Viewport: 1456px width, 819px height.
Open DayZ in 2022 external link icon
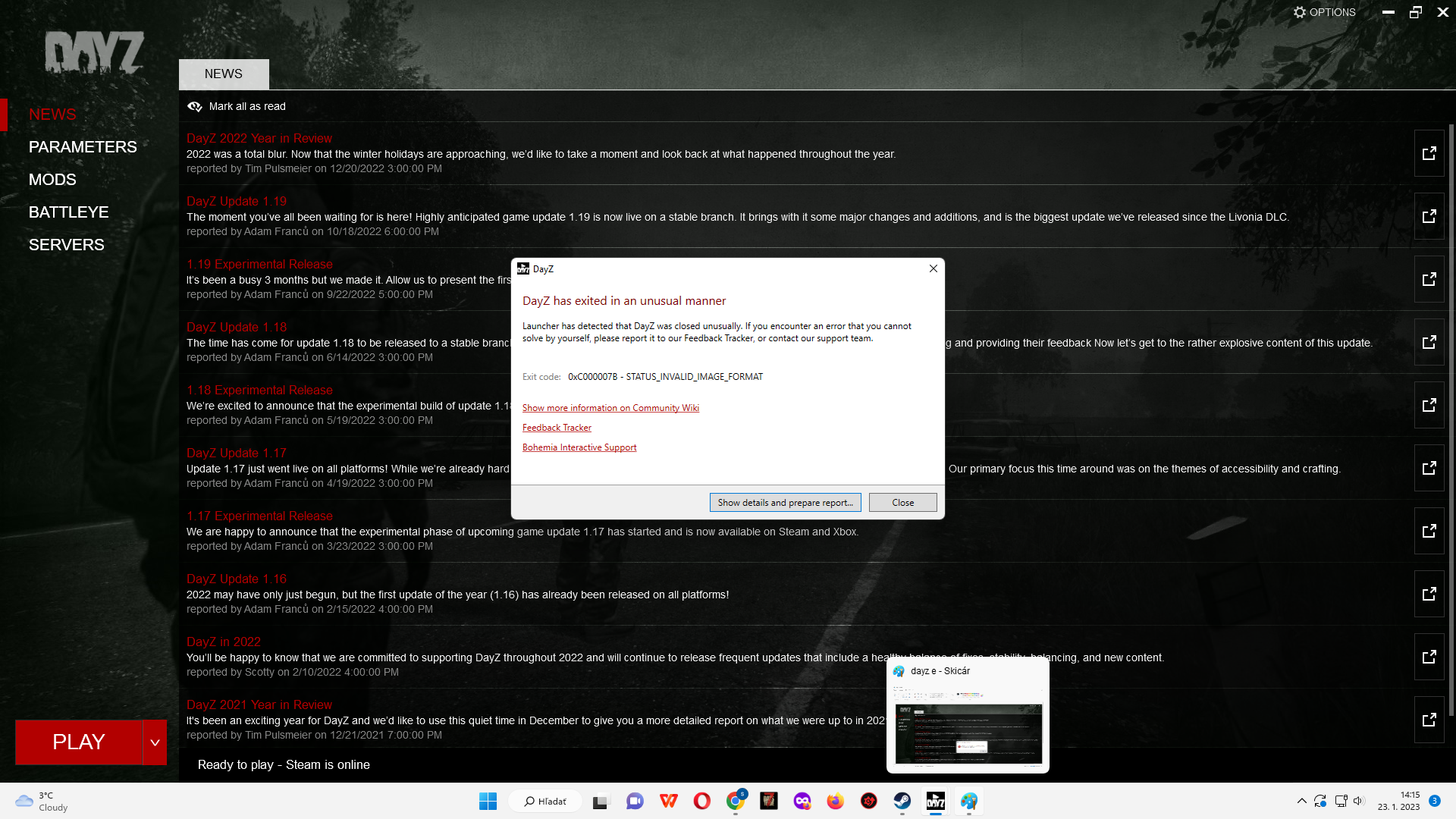click(x=1429, y=657)
